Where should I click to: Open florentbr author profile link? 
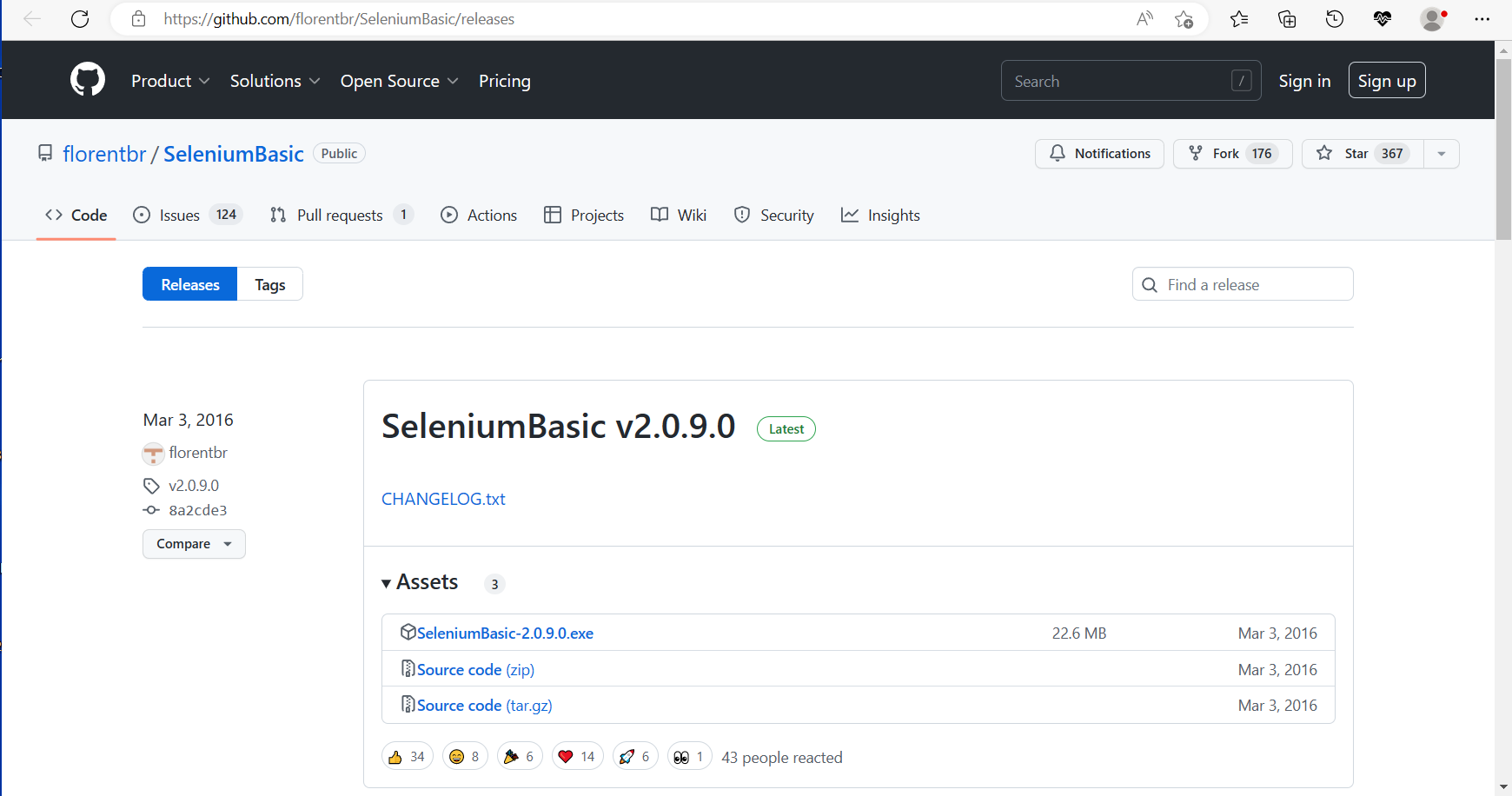(198, 453)
